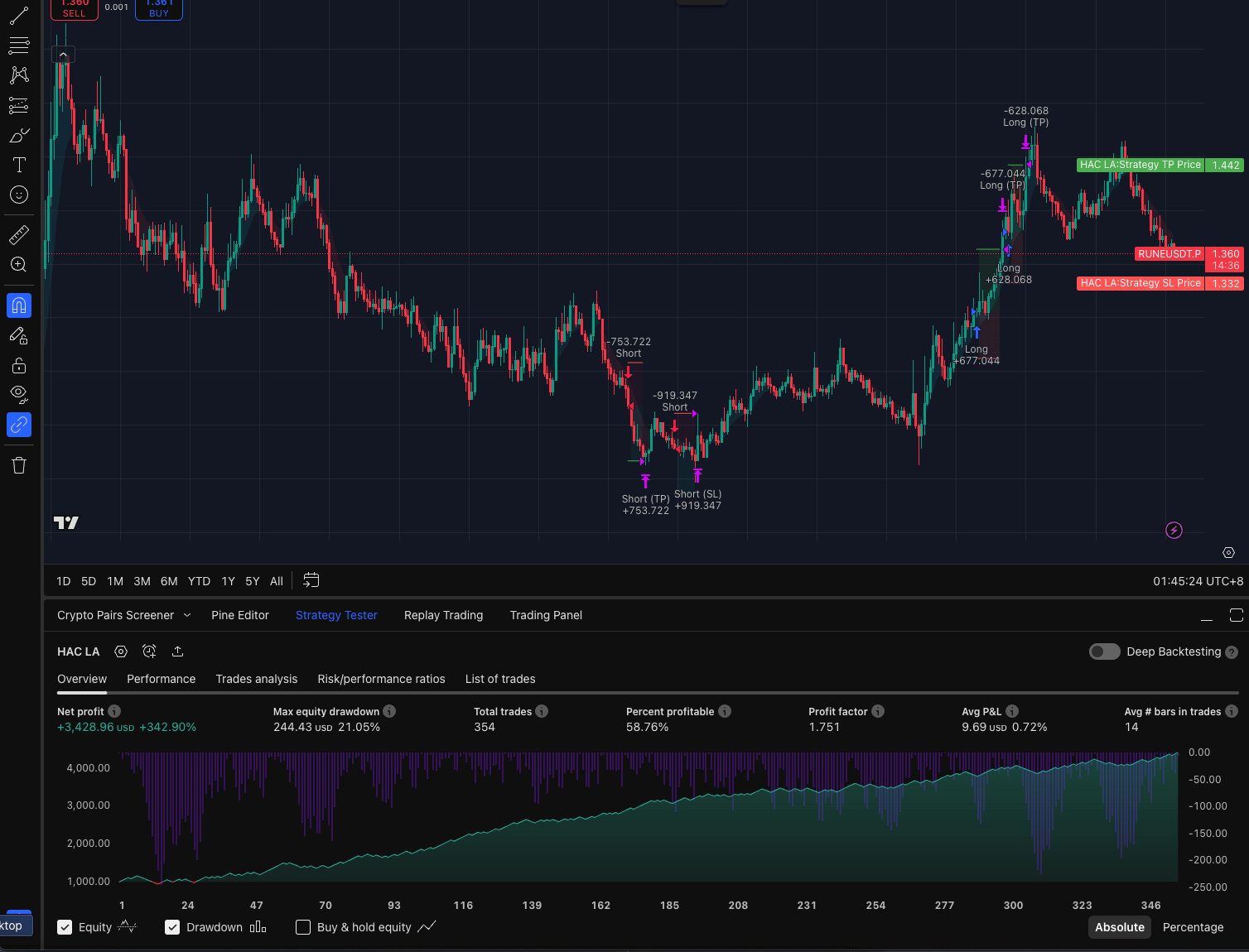Toggle Magnet mode in left toolbar

19,305
